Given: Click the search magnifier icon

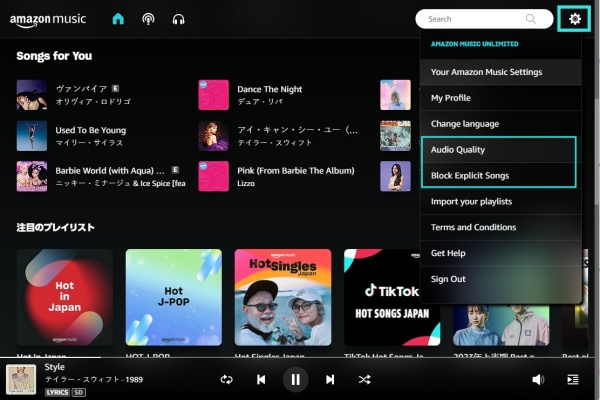Looking at the screenshot, I should pos(530,19).
